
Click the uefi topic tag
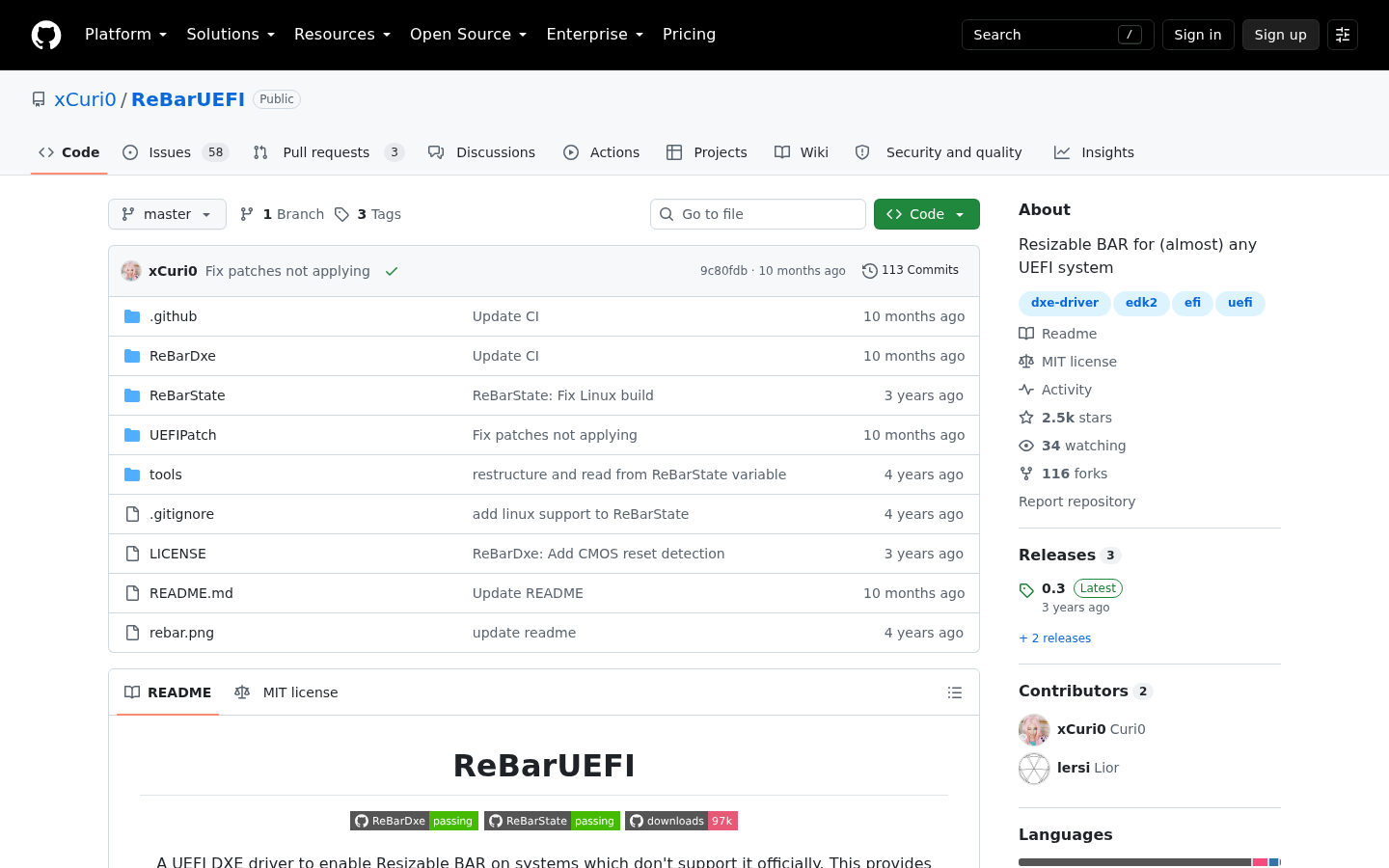point(1240,303)
